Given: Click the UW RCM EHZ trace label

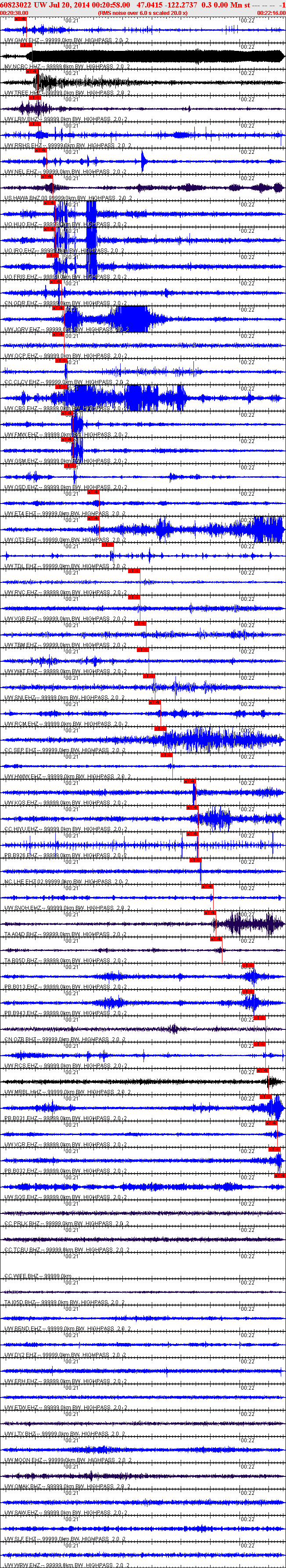Looking at the screenshot, I should click(x=66, y=723).
